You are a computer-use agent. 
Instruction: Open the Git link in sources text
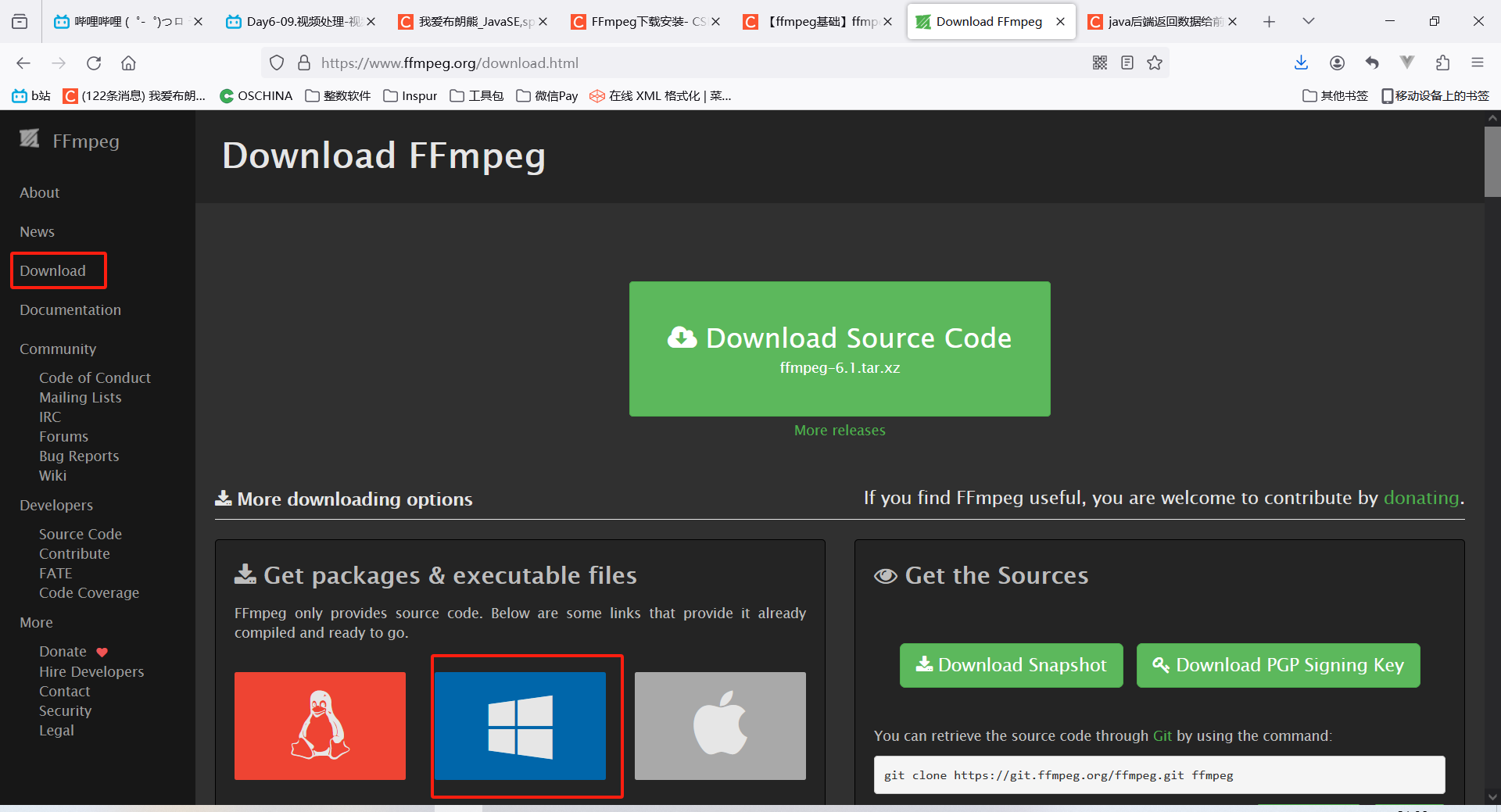click(1162, 735)
